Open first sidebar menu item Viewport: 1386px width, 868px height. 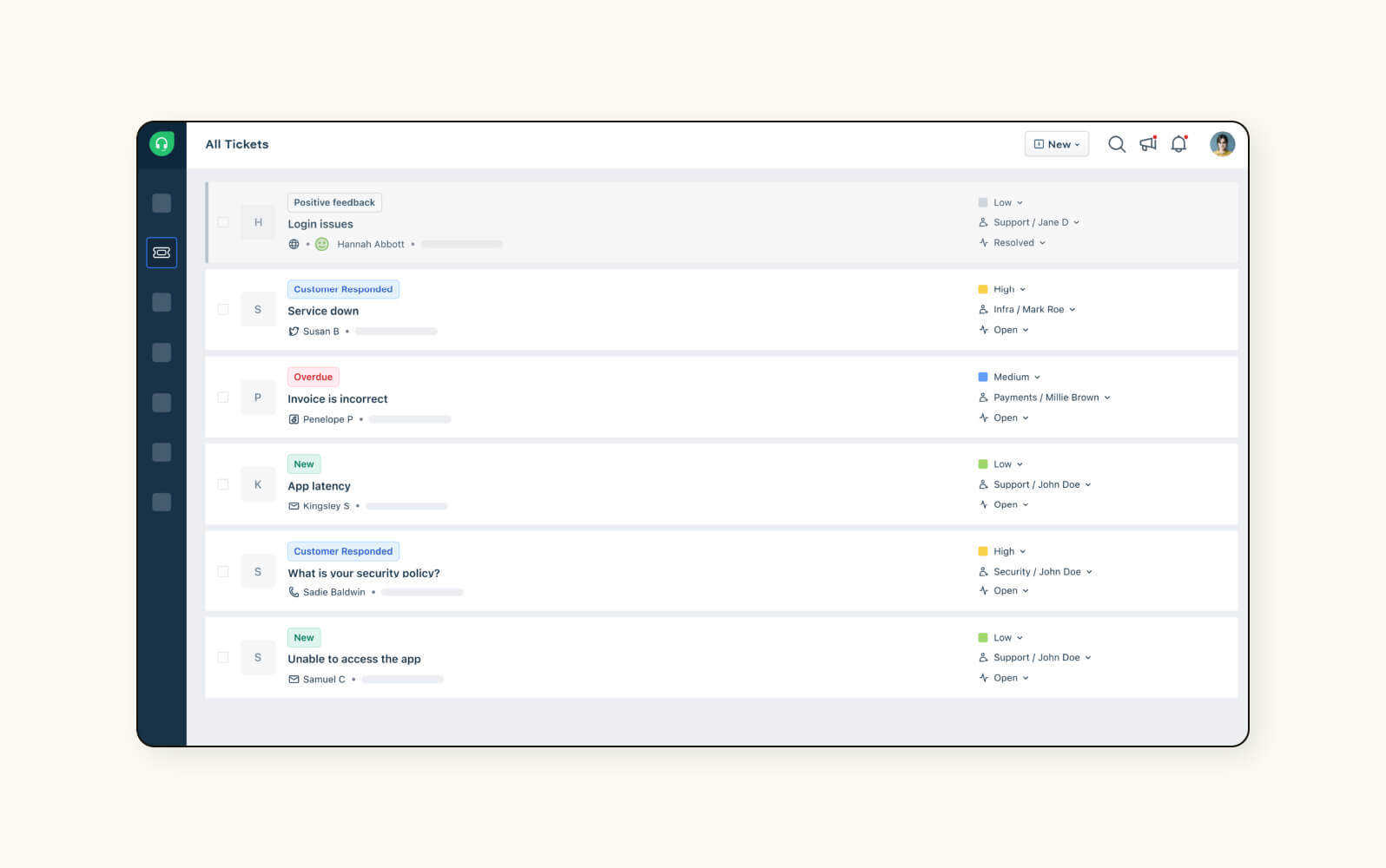coord(162,203)
